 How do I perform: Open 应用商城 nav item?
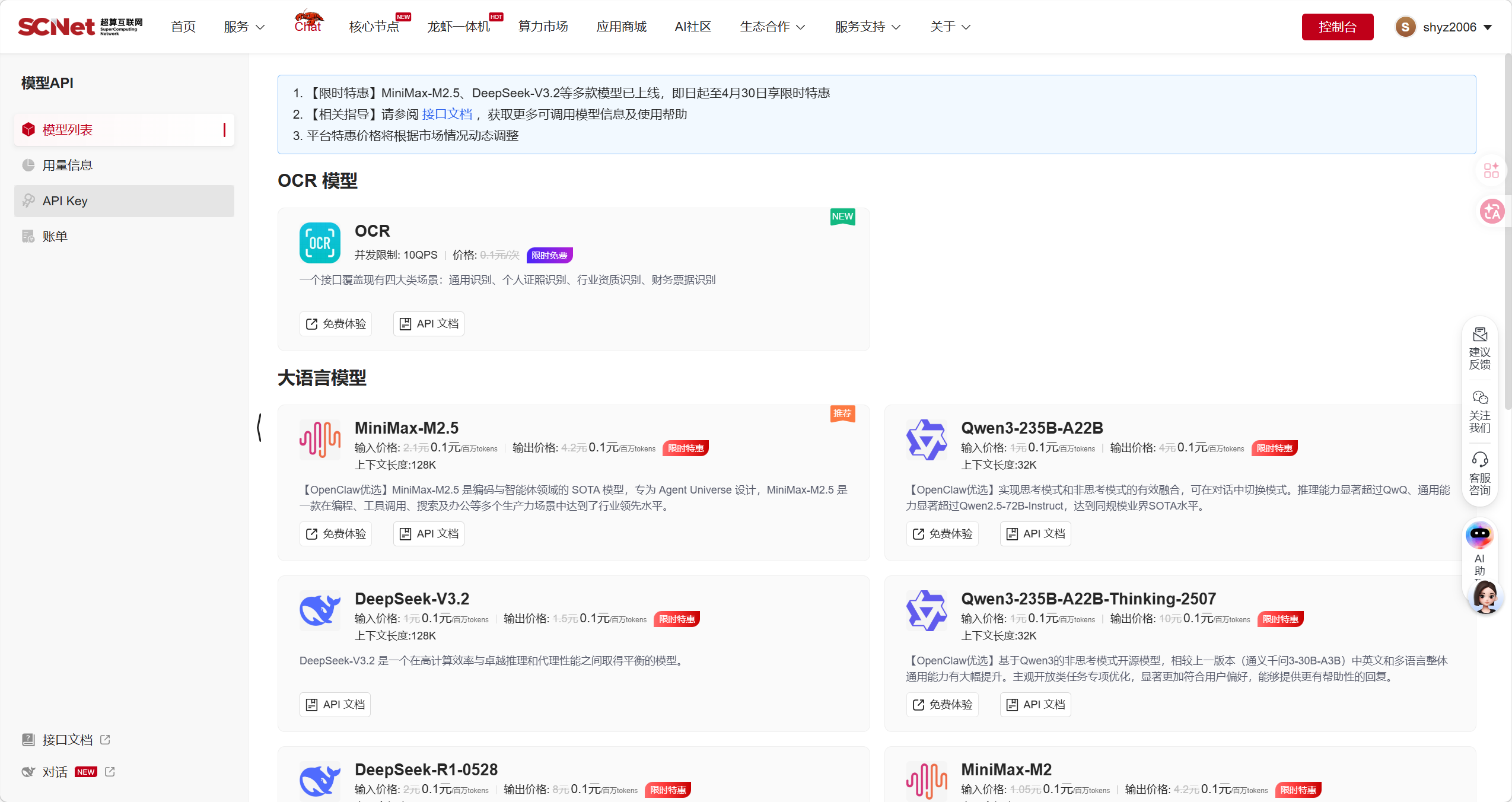point(621,27)
